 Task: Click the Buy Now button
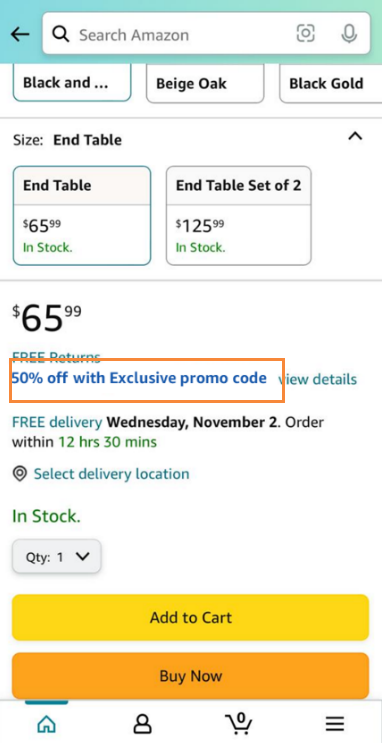coord(191,676)
